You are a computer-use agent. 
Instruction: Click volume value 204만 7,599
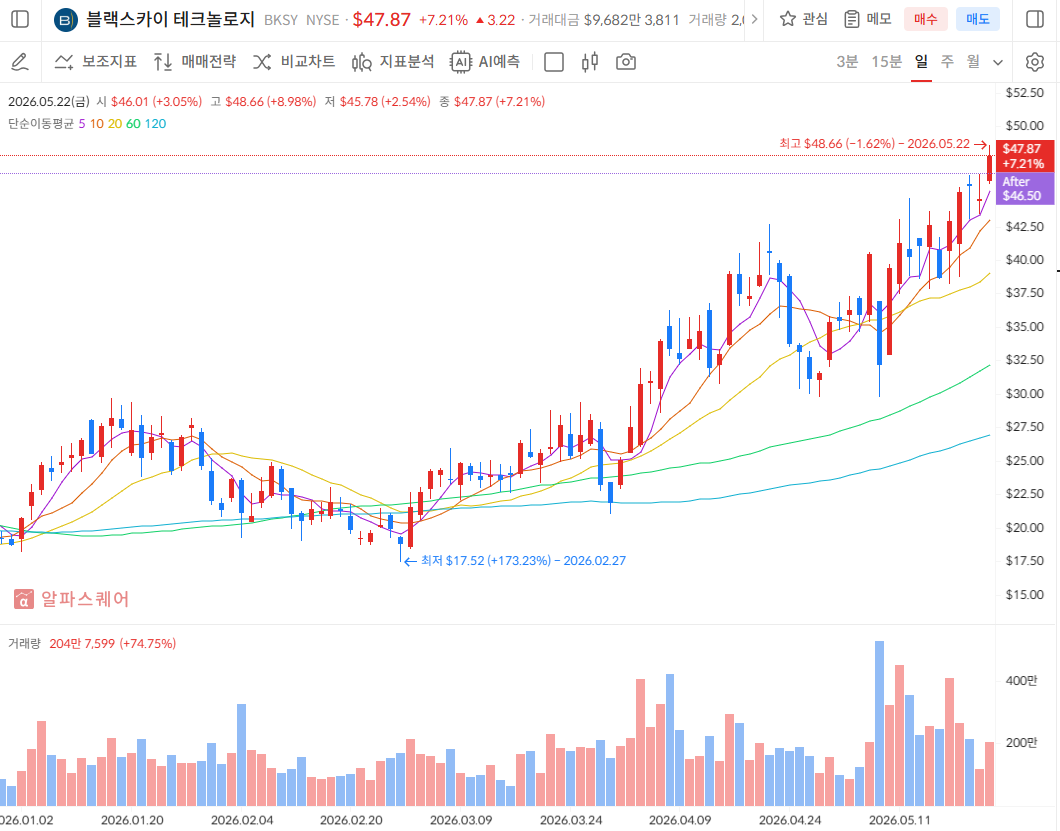click(82, 644)
